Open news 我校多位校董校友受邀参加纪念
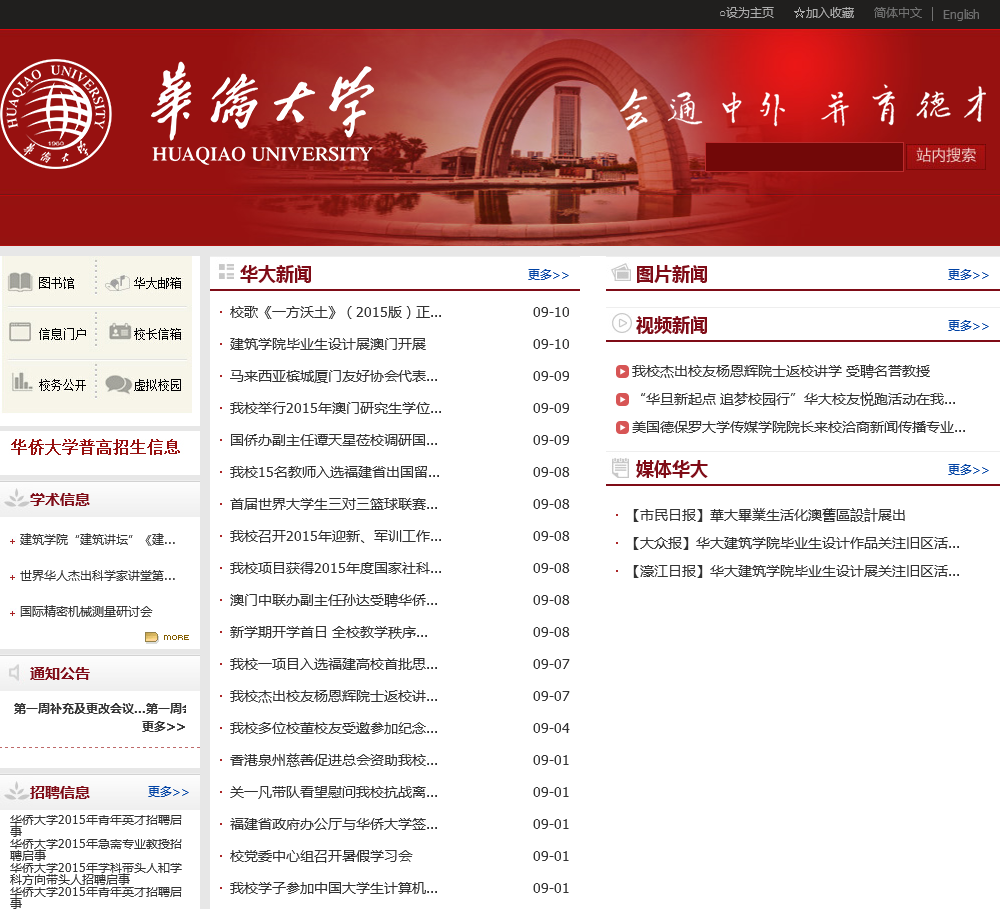This screenshot has width=1000, height=909. click(334, 728)
